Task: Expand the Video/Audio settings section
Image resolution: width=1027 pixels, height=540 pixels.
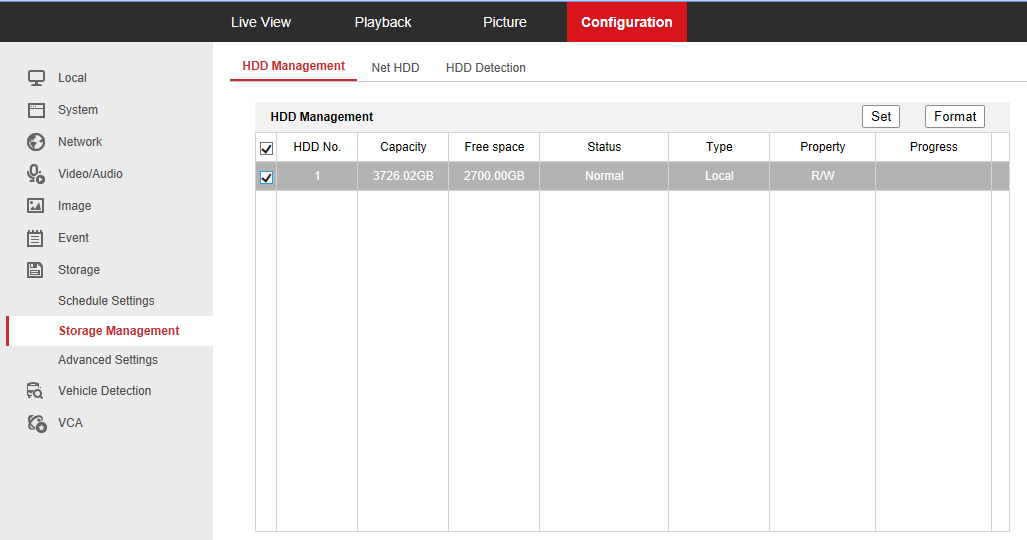Action: pyautogui.click(x=90, y=174)
